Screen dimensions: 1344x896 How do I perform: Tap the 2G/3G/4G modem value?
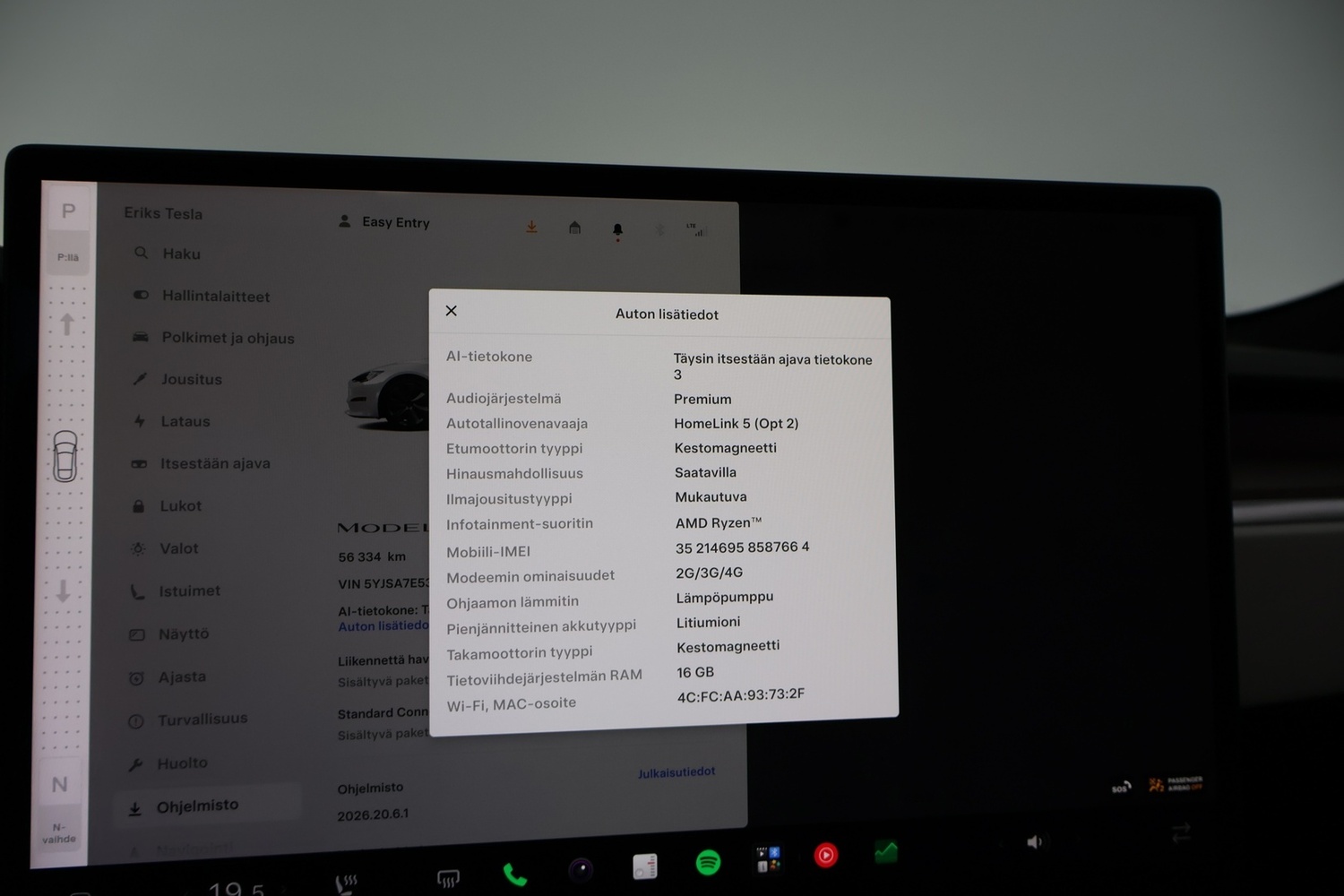pos(710,573)
